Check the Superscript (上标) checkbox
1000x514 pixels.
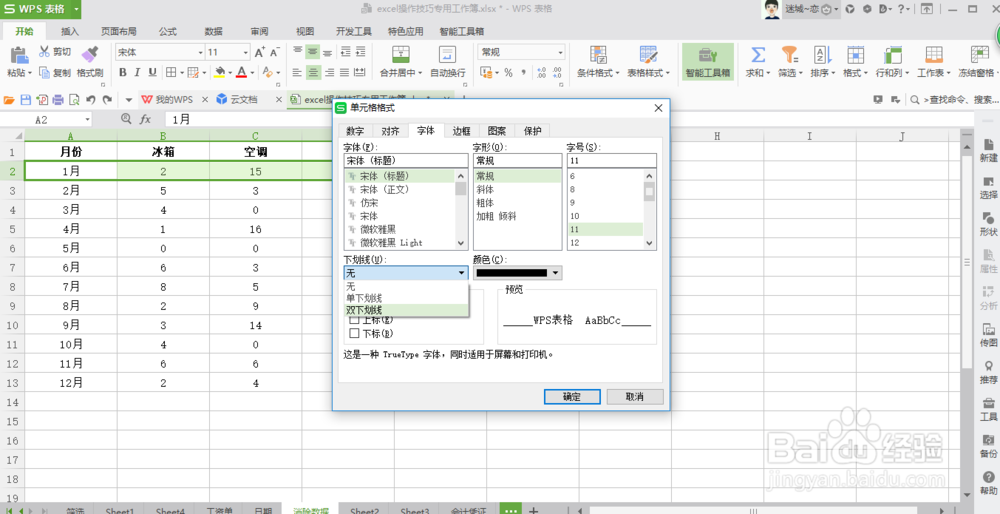coord(355,320)
